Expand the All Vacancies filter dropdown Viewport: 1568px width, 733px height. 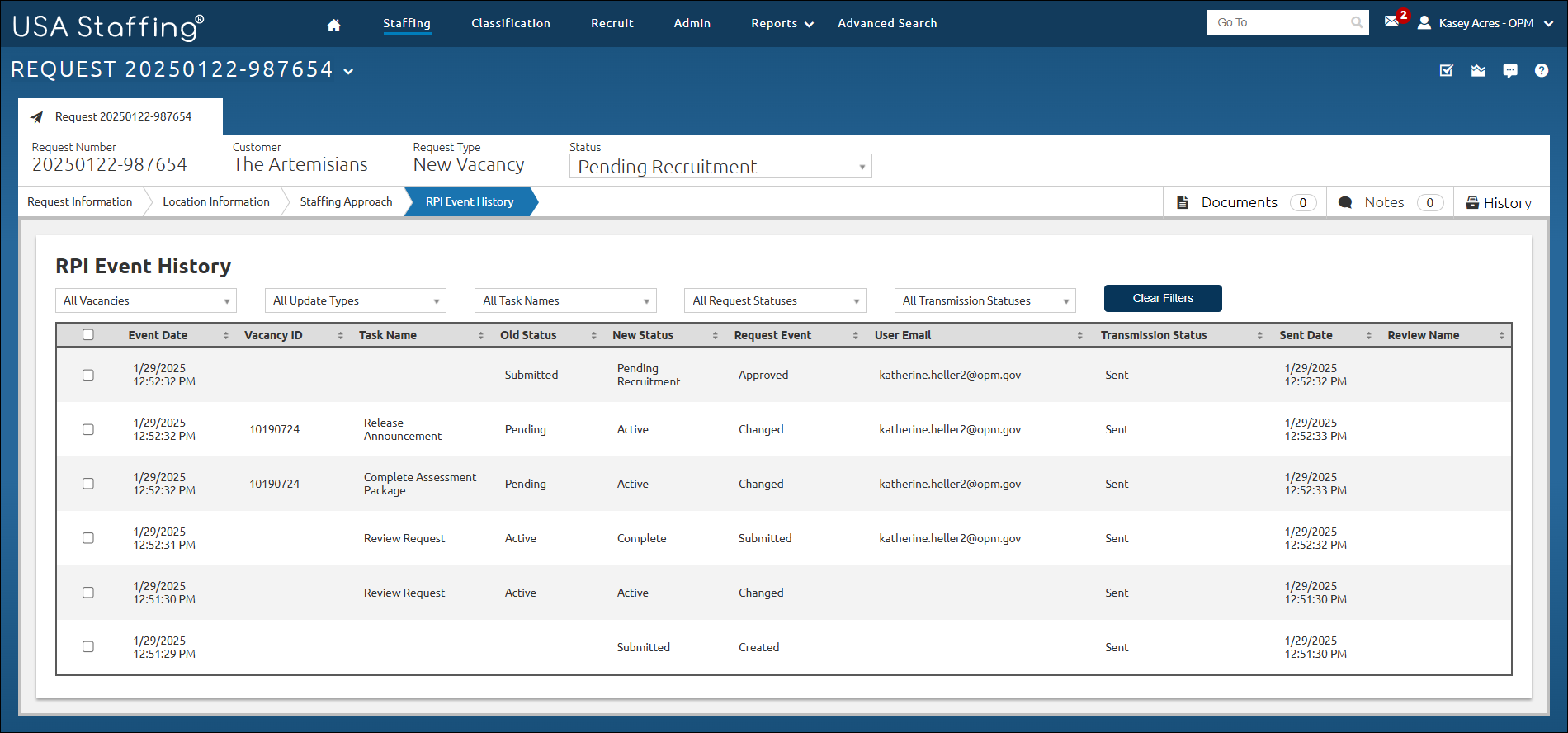(x=146, y=300)
